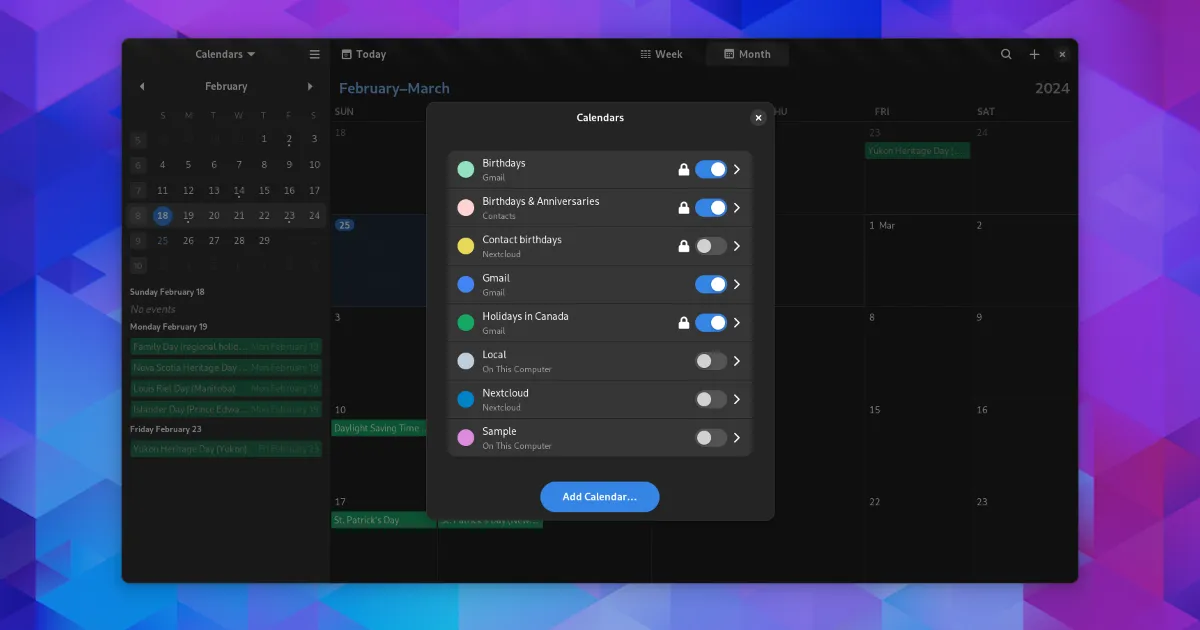This screenshot has width=1200, height=630.
Task: Click lock icon on Birthdays calendar row
Action: pyautogui.click(x=684, y=170)
